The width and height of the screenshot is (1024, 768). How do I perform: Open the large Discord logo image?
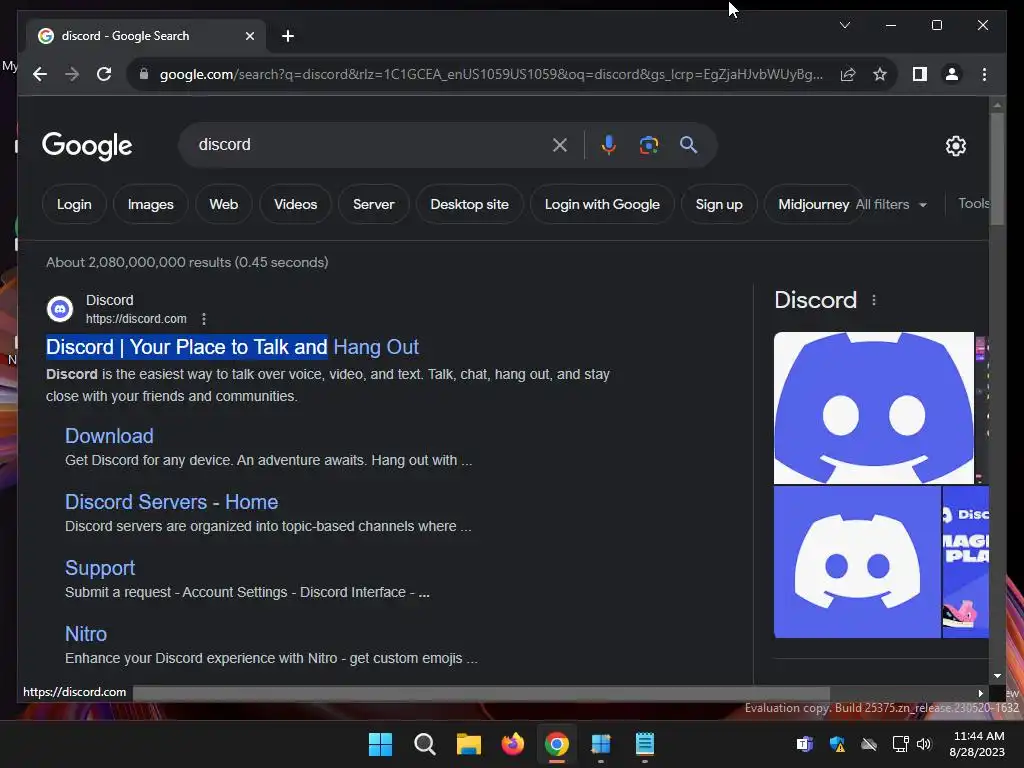pos(874,408)
